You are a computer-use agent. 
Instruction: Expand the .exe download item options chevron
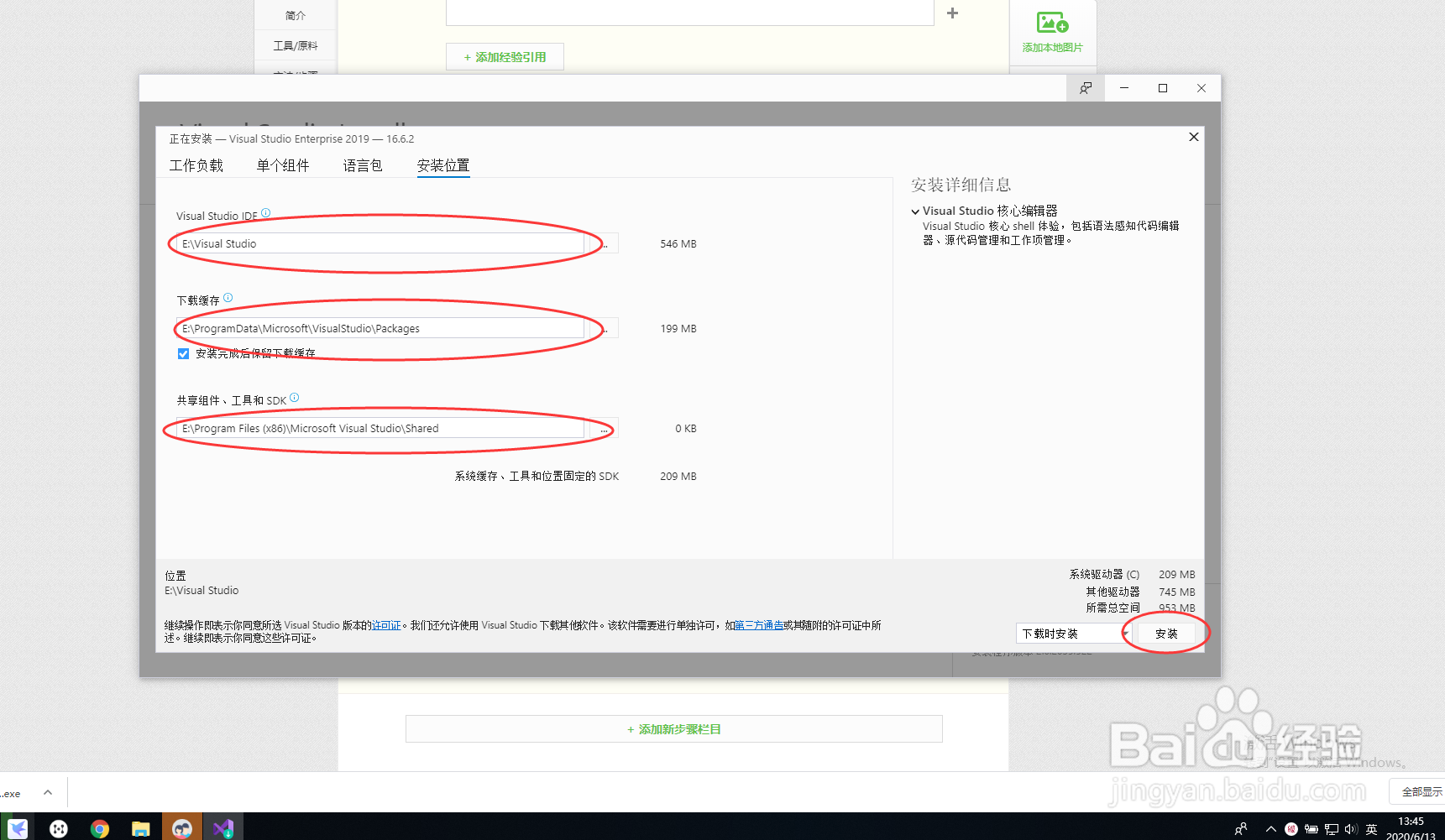click(x=48, y=792)
